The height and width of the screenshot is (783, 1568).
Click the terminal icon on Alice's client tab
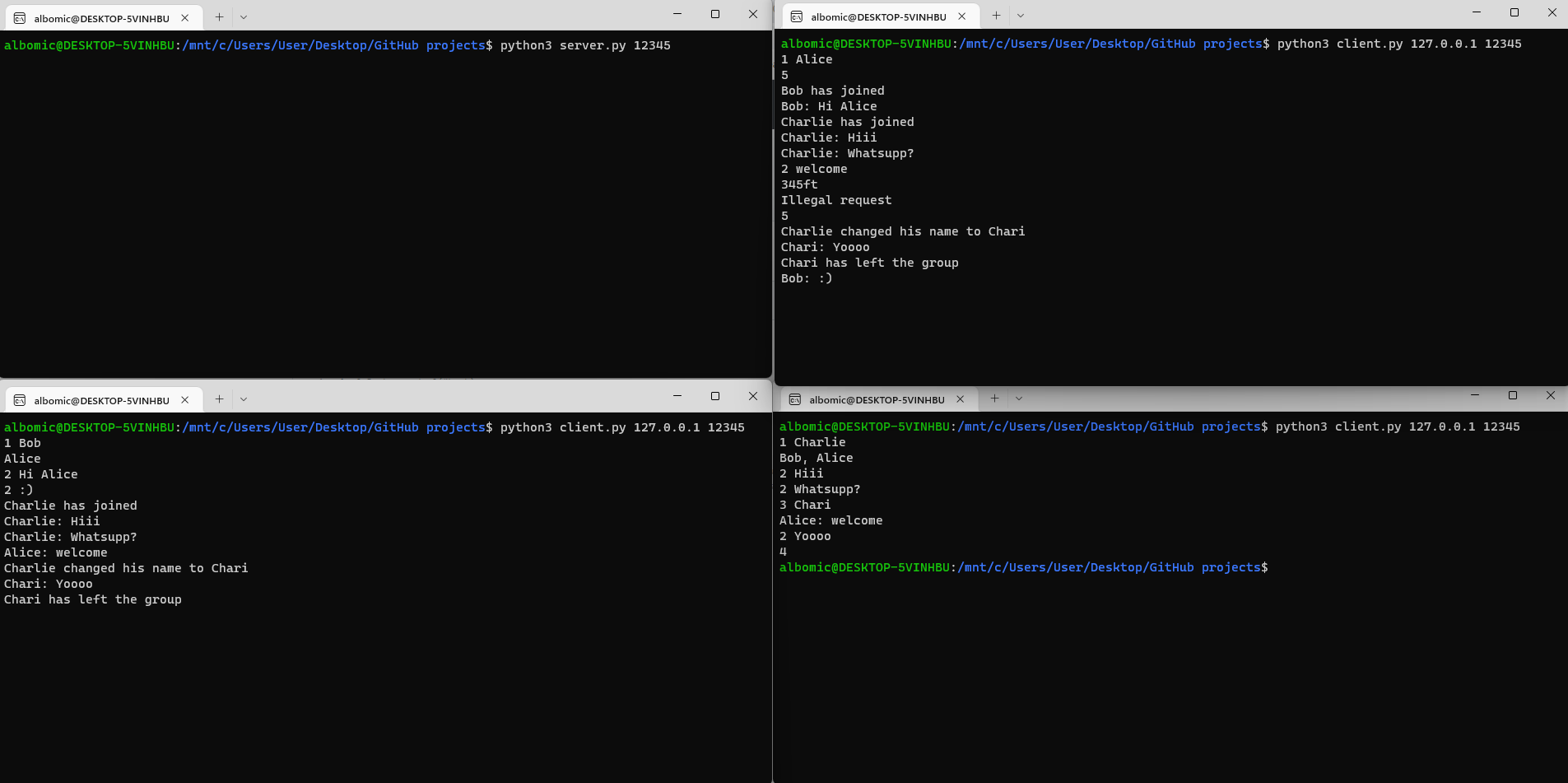pos(796,16)
